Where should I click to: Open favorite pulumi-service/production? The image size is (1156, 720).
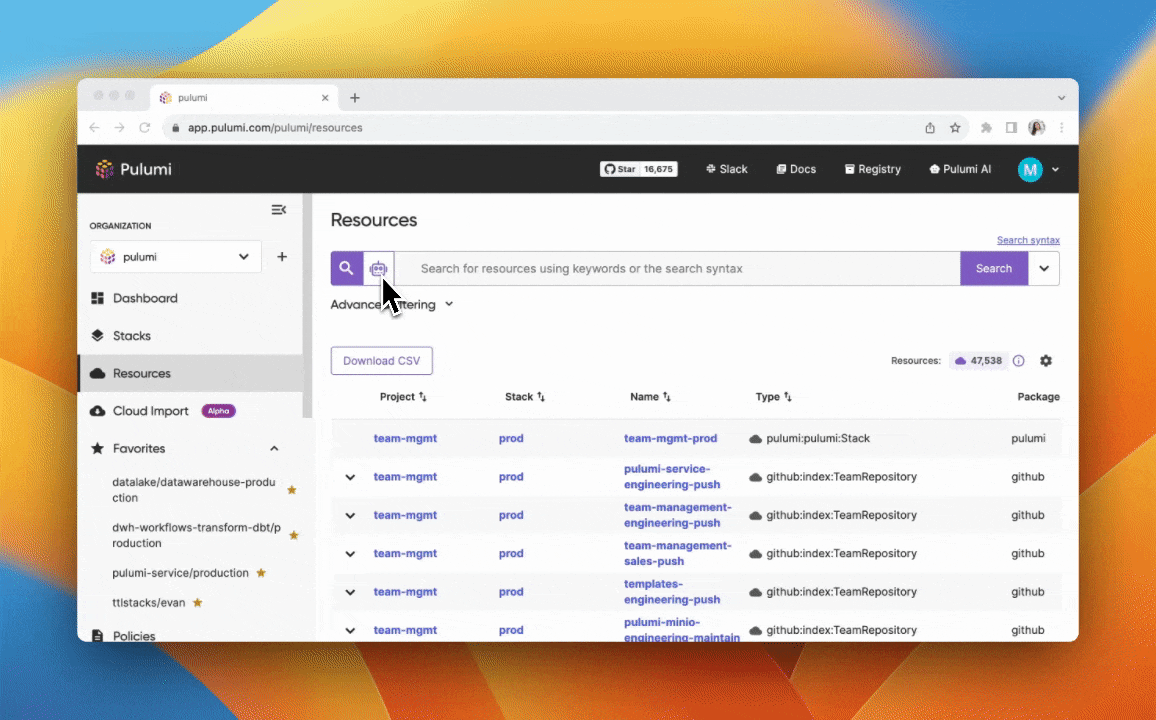click(181, 573)
